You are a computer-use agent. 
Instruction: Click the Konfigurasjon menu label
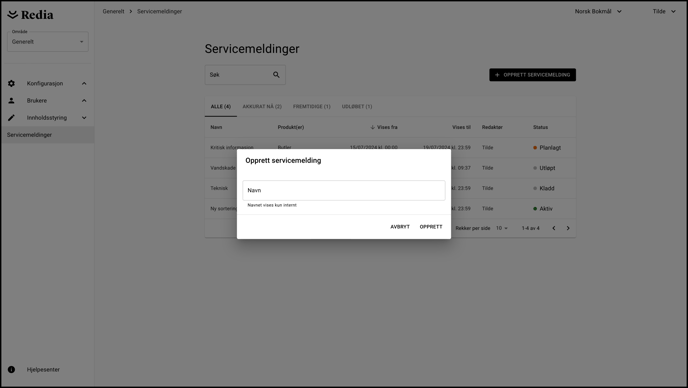45,83
